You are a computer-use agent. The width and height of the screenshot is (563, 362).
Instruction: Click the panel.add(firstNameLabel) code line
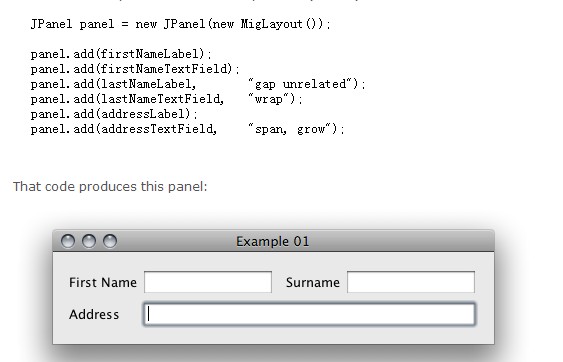[121, 54]
